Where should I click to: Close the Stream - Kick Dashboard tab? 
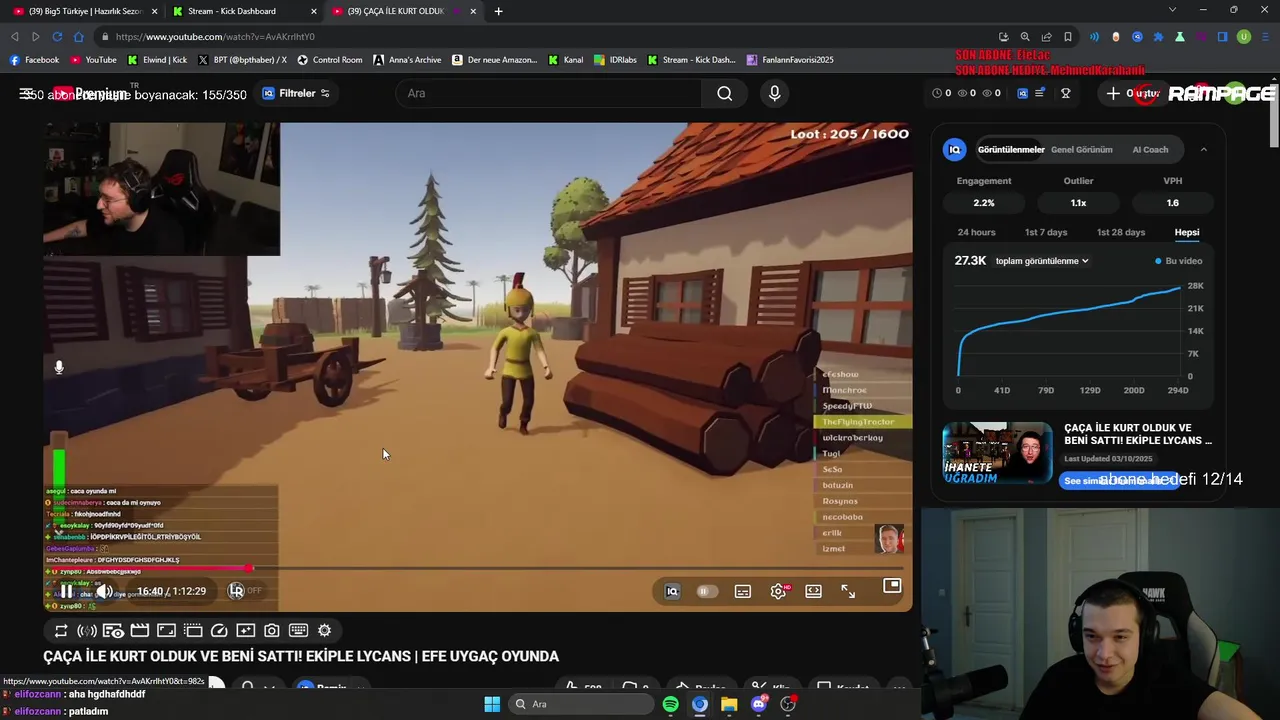(314, 11)
